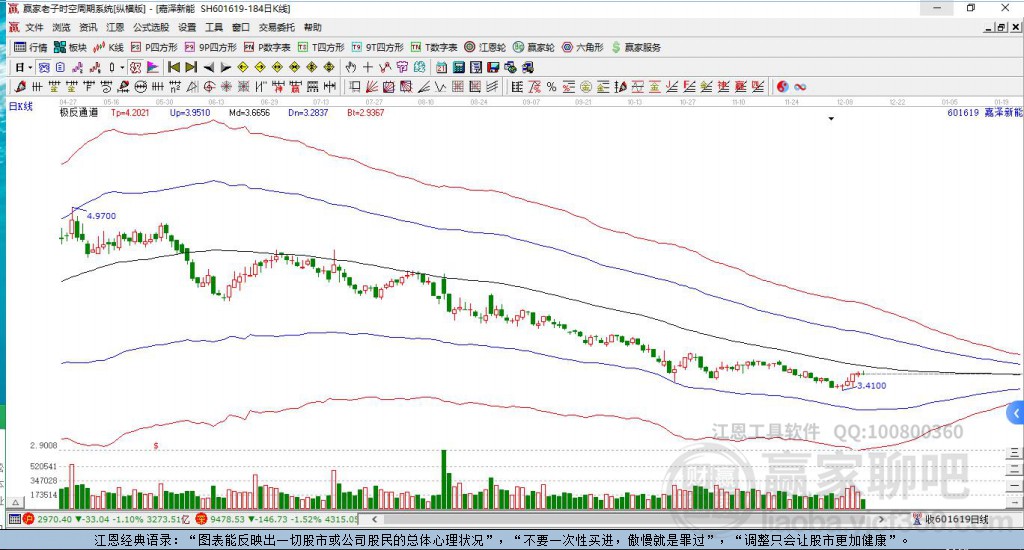Open the 文件 menu

(x=34, y=27)
